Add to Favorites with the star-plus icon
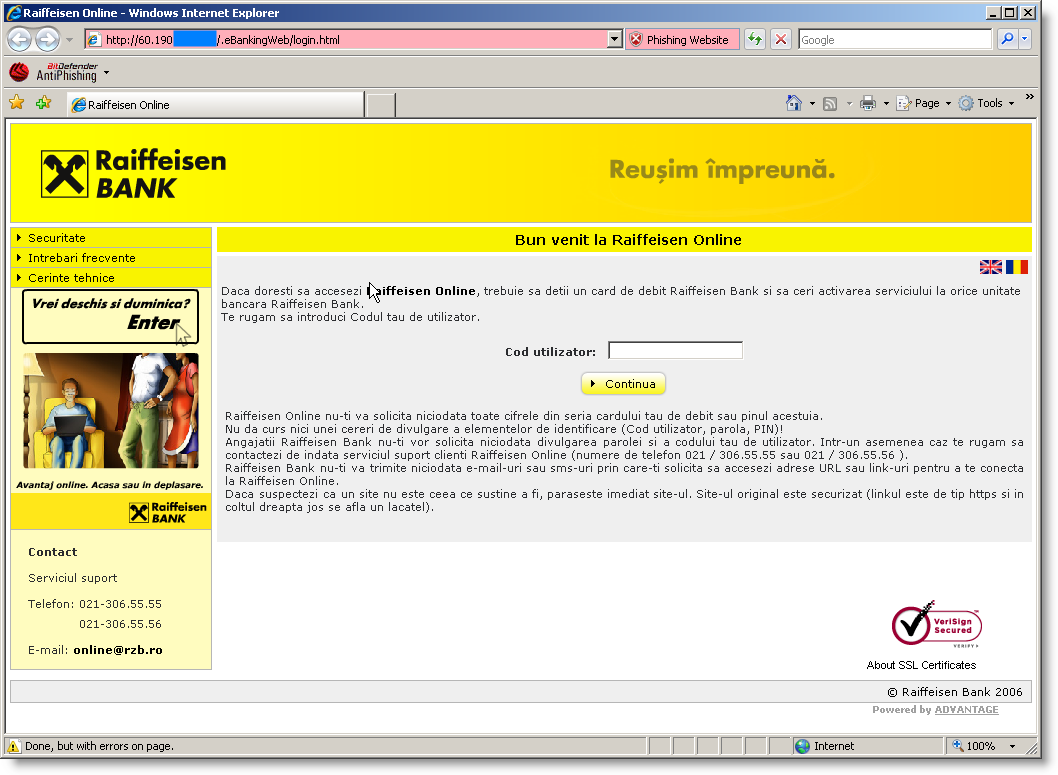Image resolution: width=1058 pixels, height=775 pixels. point(44,103)
